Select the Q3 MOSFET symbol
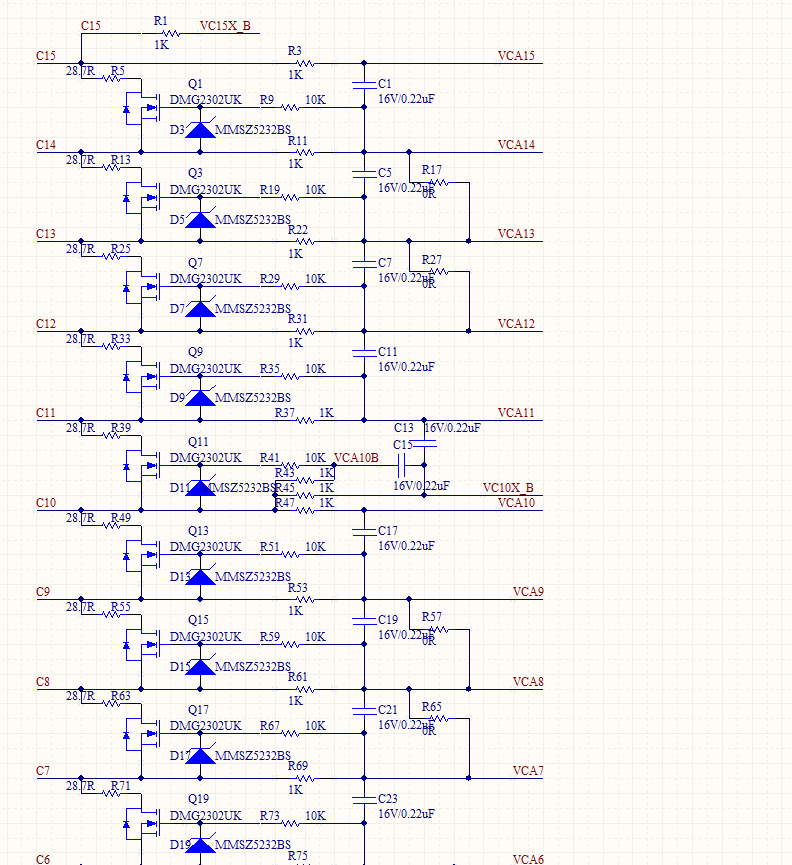Image resolution: width=792 pixels, height=865 pixels. 142,197
